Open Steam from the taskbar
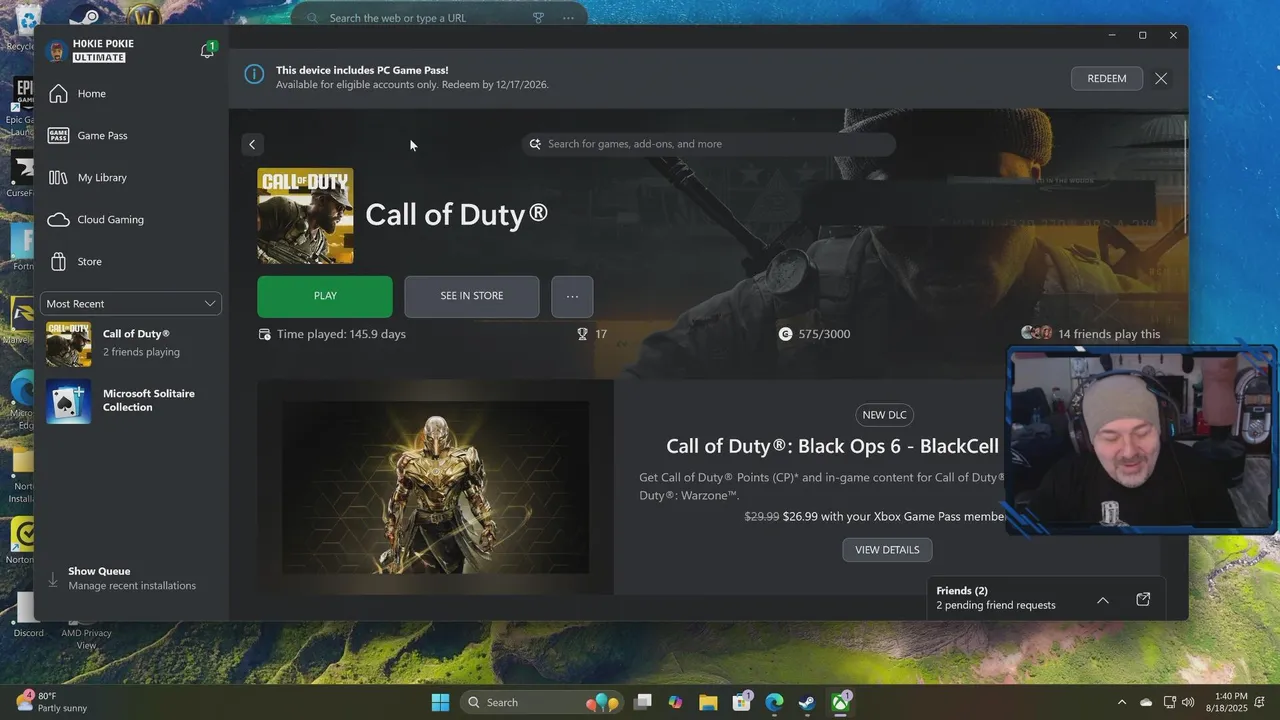The width and height of the screenshot is (1280, 720). [807, 702]
